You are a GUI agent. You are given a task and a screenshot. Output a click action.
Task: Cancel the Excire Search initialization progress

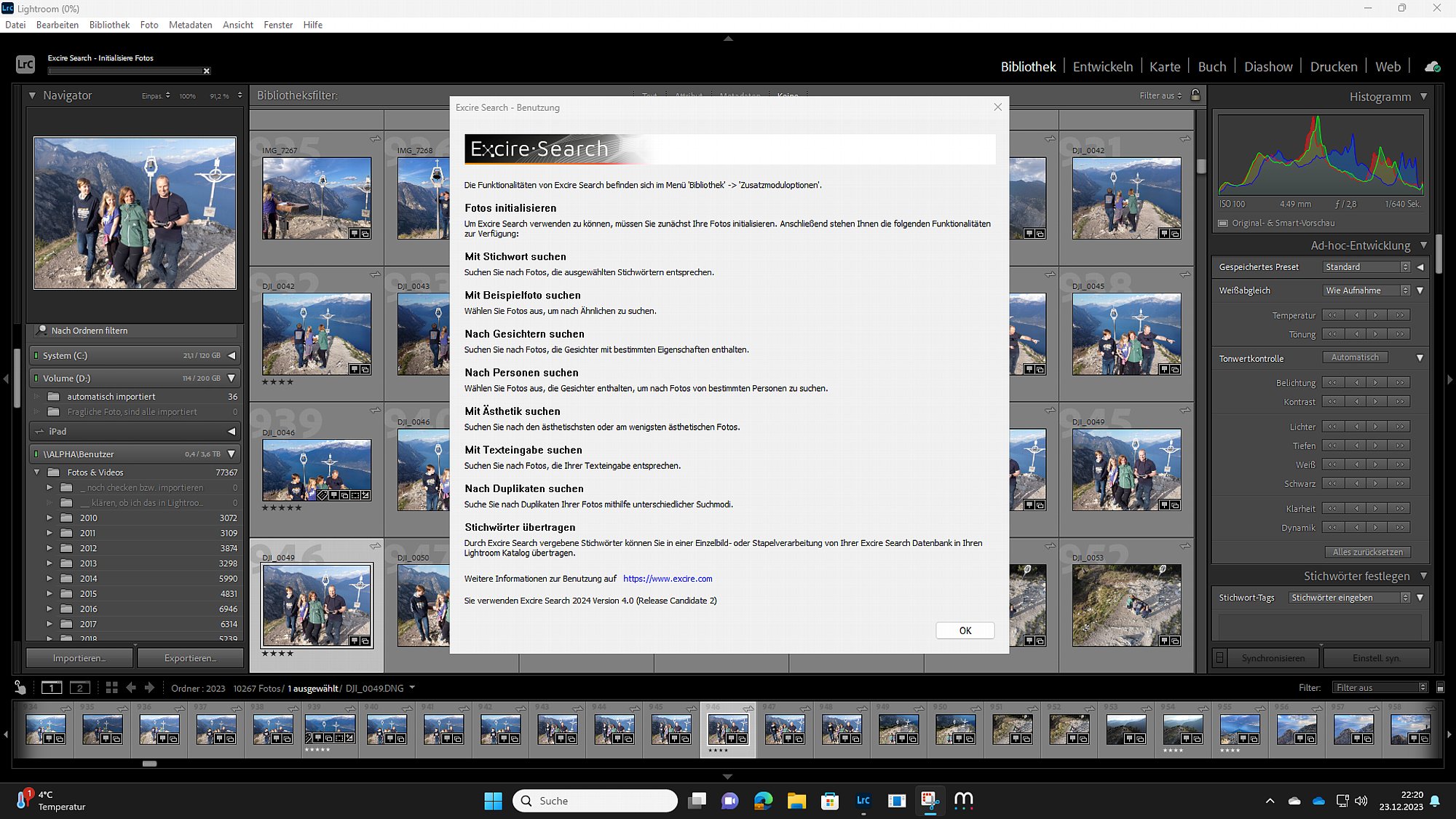(207, 71)
